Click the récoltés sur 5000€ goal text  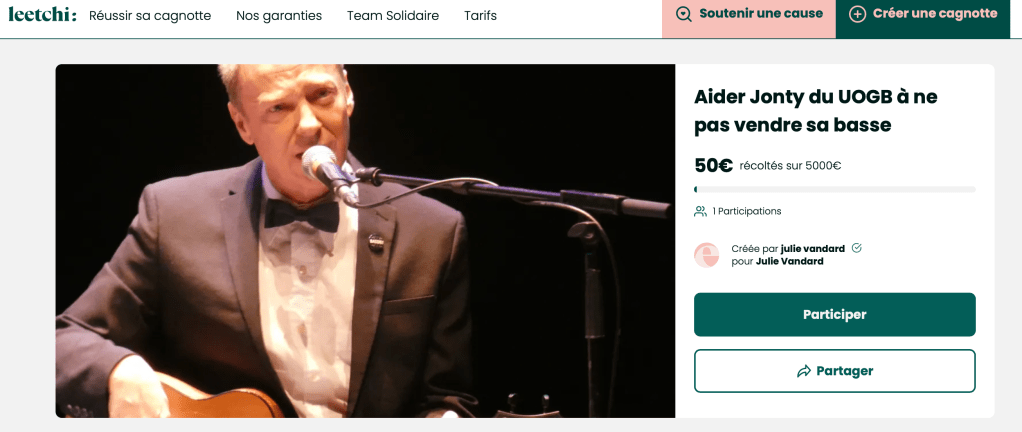[x=790, y=166]
